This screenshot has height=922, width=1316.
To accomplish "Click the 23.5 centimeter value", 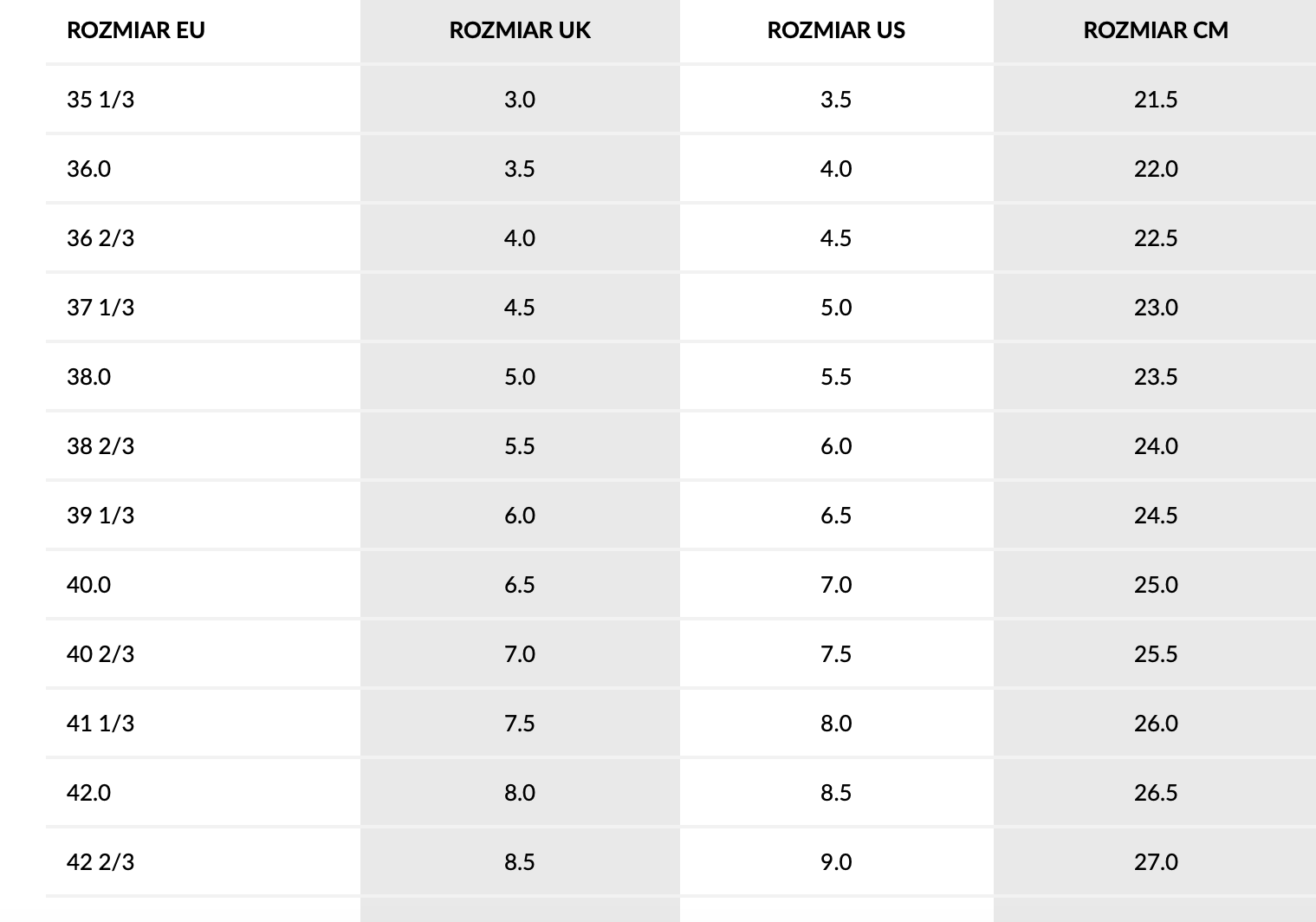I will tap(1156, 377).
